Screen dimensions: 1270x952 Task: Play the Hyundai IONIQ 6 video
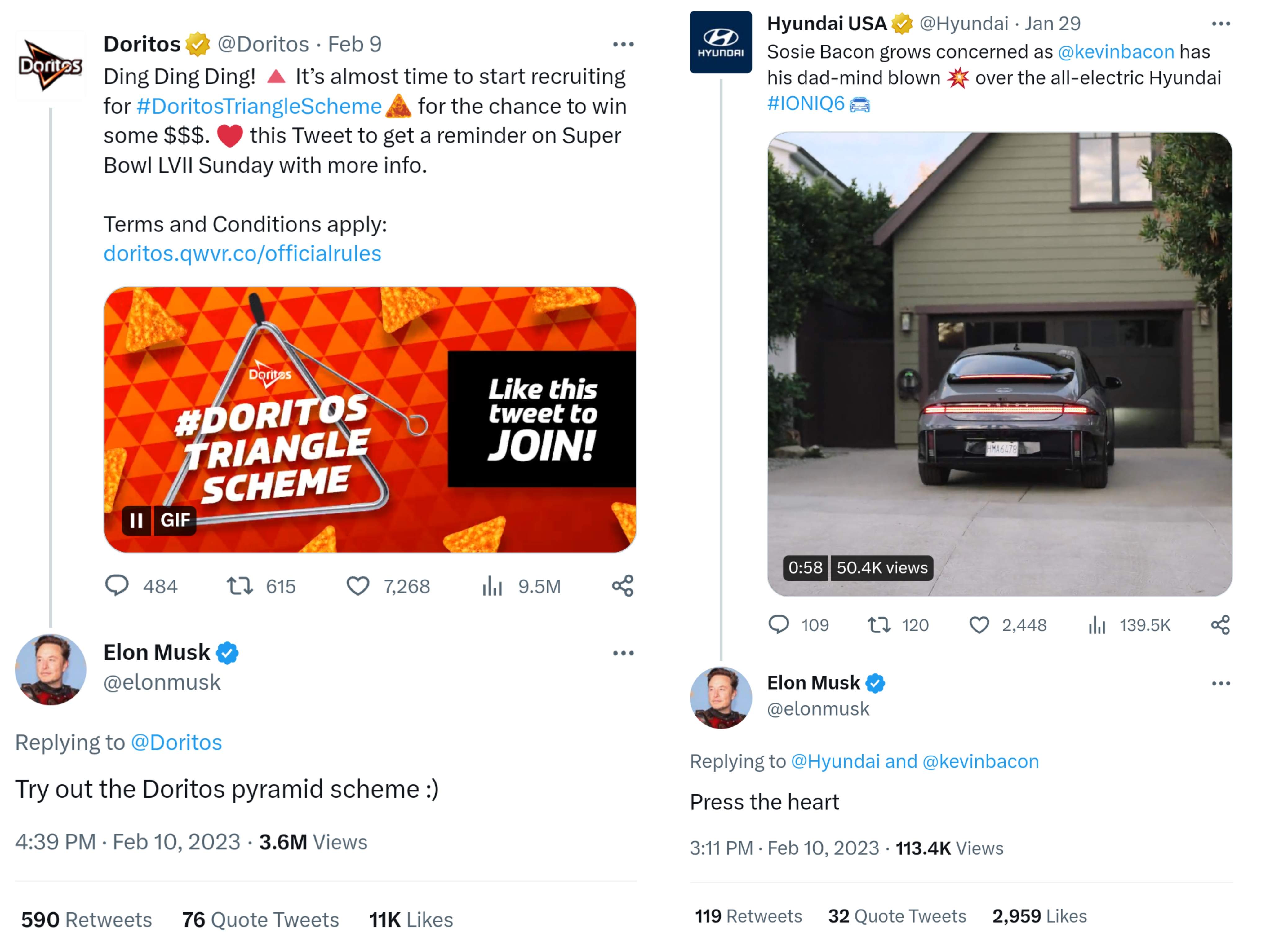tap(1000, 364)
